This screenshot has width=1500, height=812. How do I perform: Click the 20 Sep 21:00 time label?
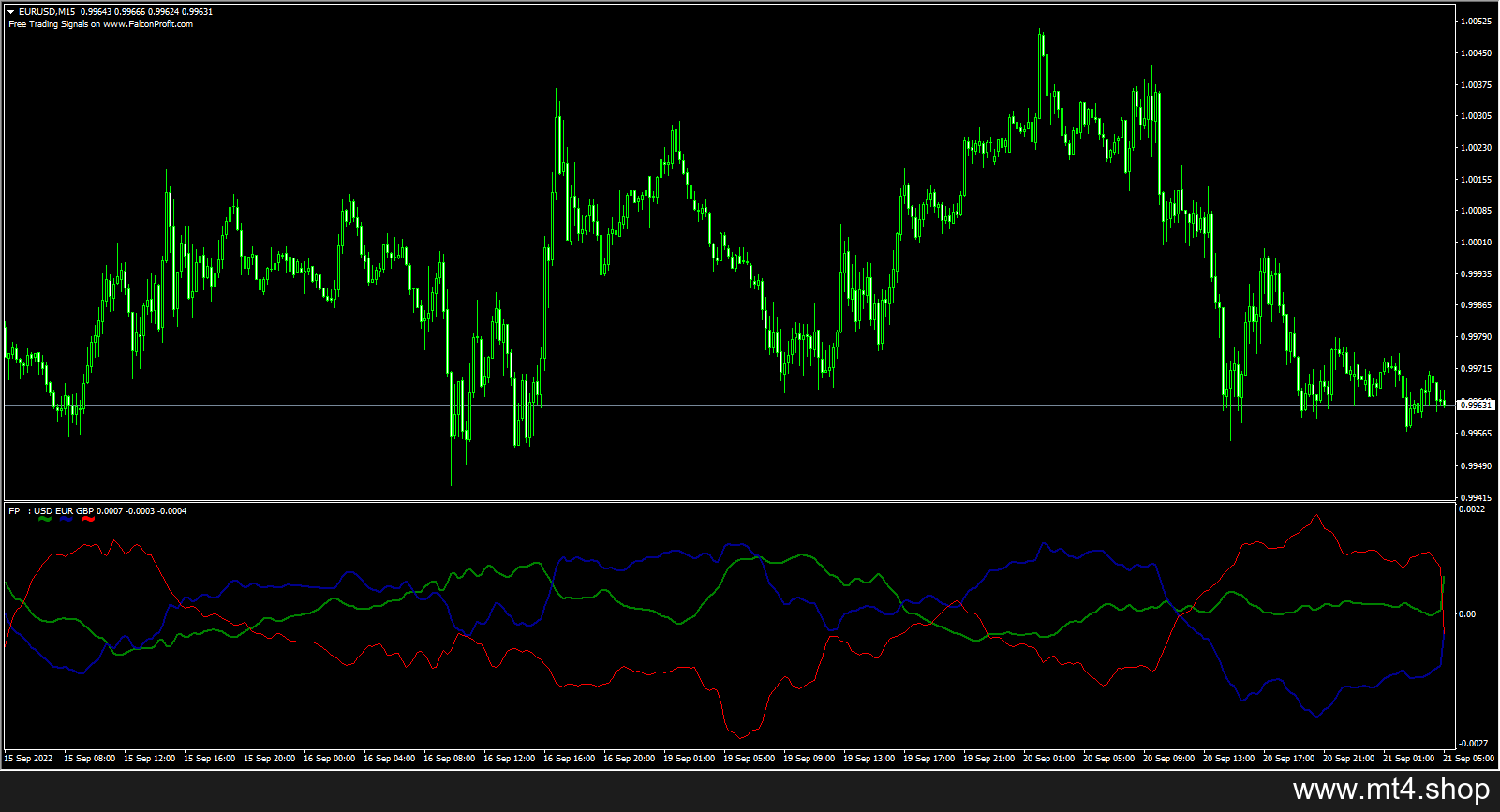1348,759
